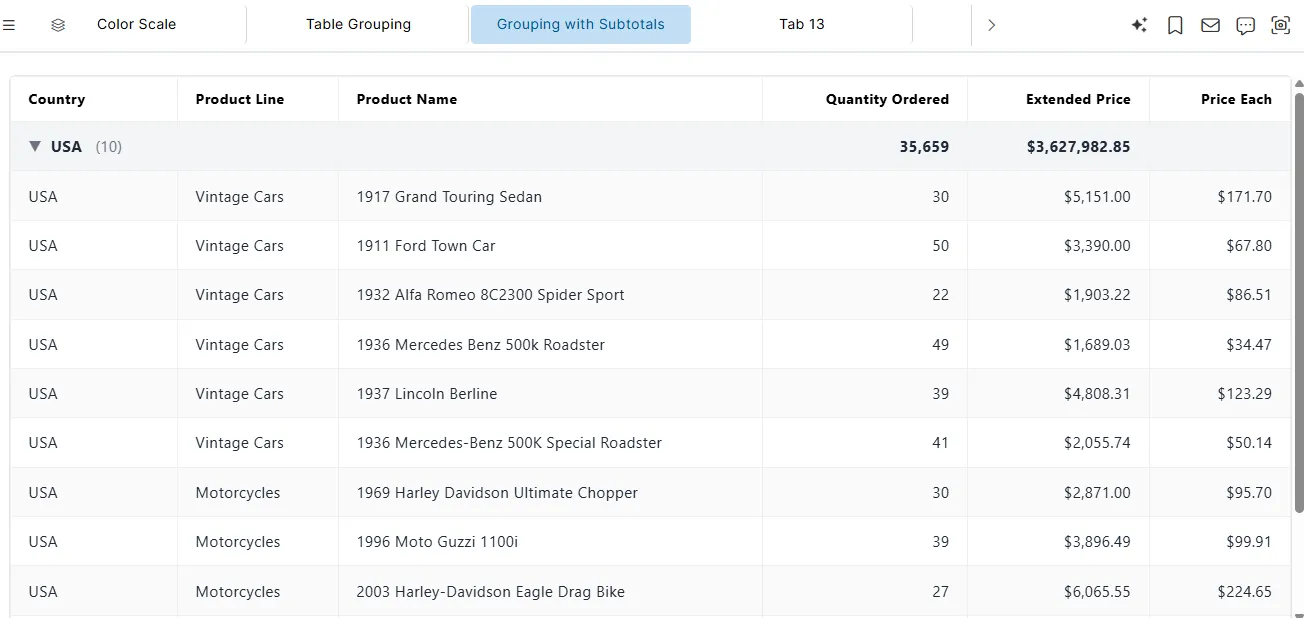Click the bookmark icon
The height and width of the screenshot is (618, 1304).
tap(1175, 25)
